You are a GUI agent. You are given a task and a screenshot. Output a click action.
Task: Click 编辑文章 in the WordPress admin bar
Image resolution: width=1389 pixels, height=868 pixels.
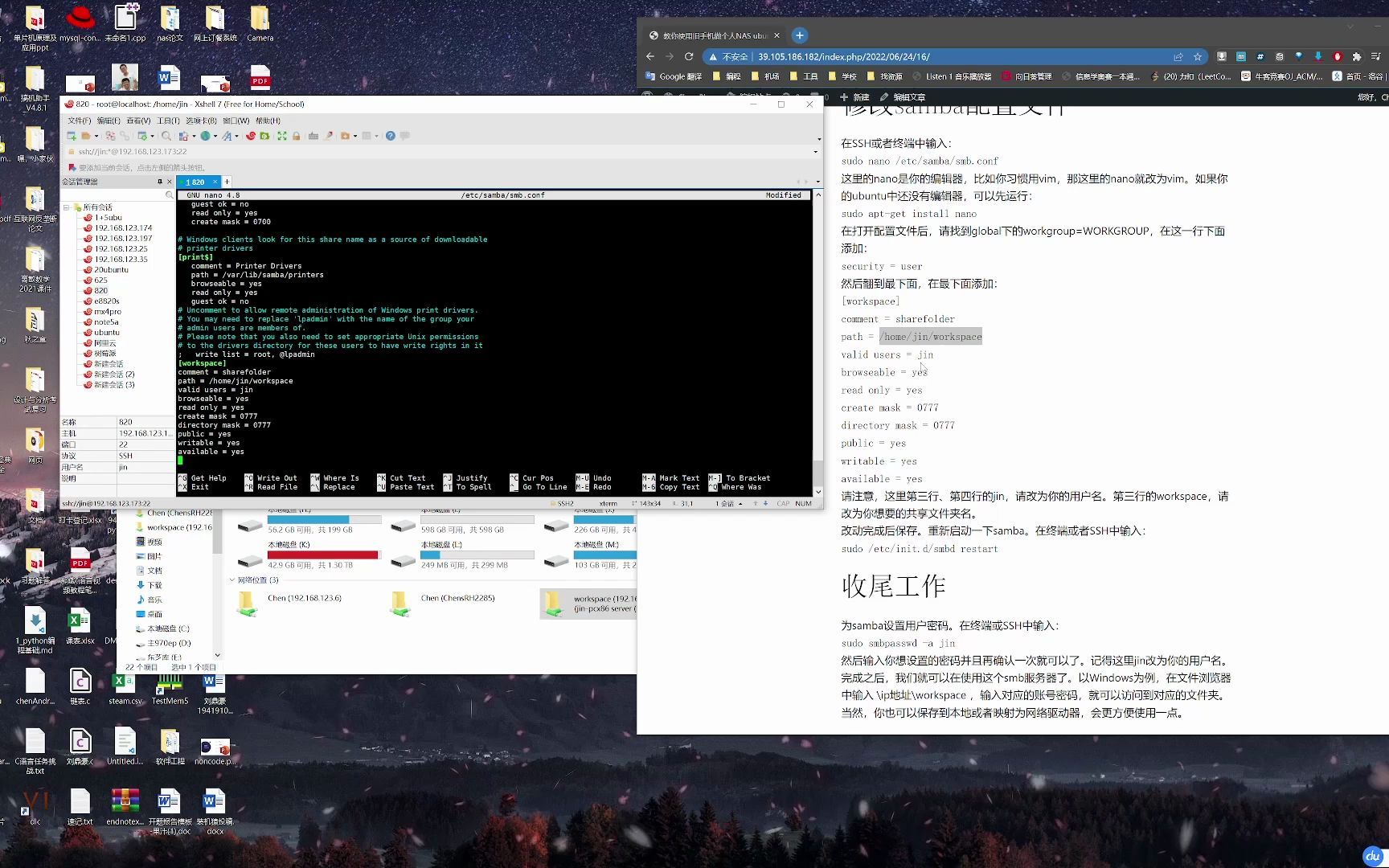pos(903,97)
